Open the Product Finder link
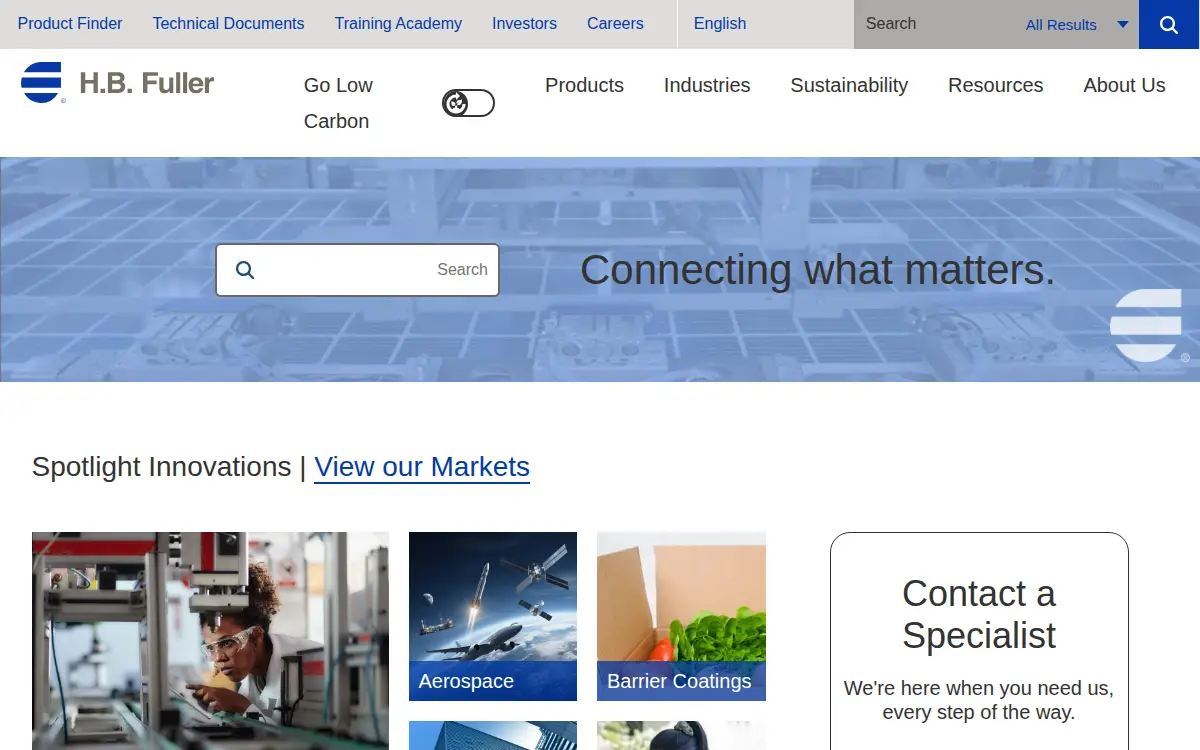 pos(70,23)
